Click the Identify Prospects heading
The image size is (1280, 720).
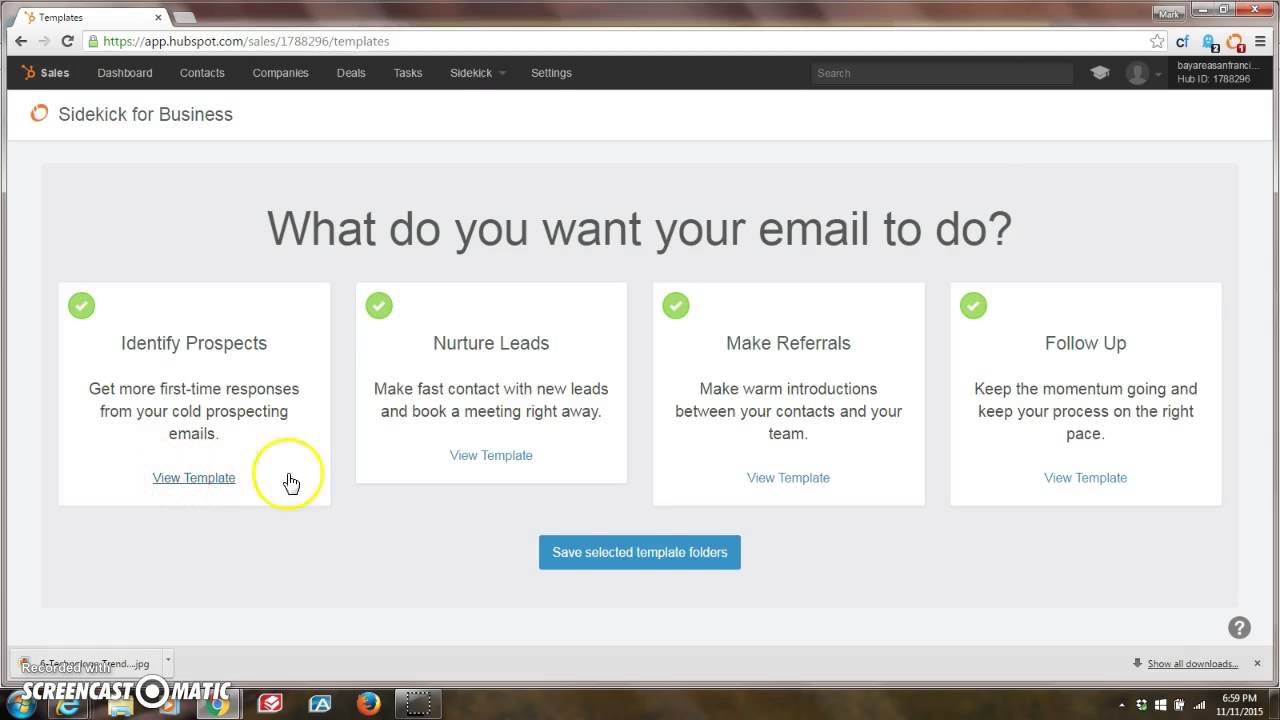click(194, 343)
